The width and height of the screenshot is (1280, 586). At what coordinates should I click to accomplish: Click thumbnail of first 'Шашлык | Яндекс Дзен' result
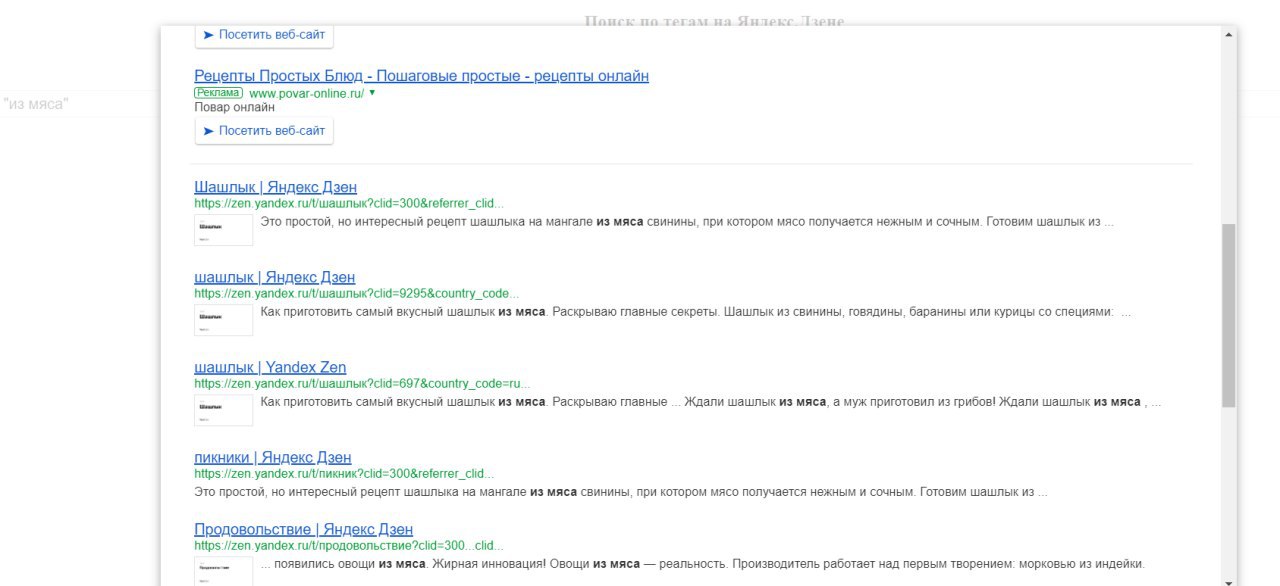click(x=223, y=230)
